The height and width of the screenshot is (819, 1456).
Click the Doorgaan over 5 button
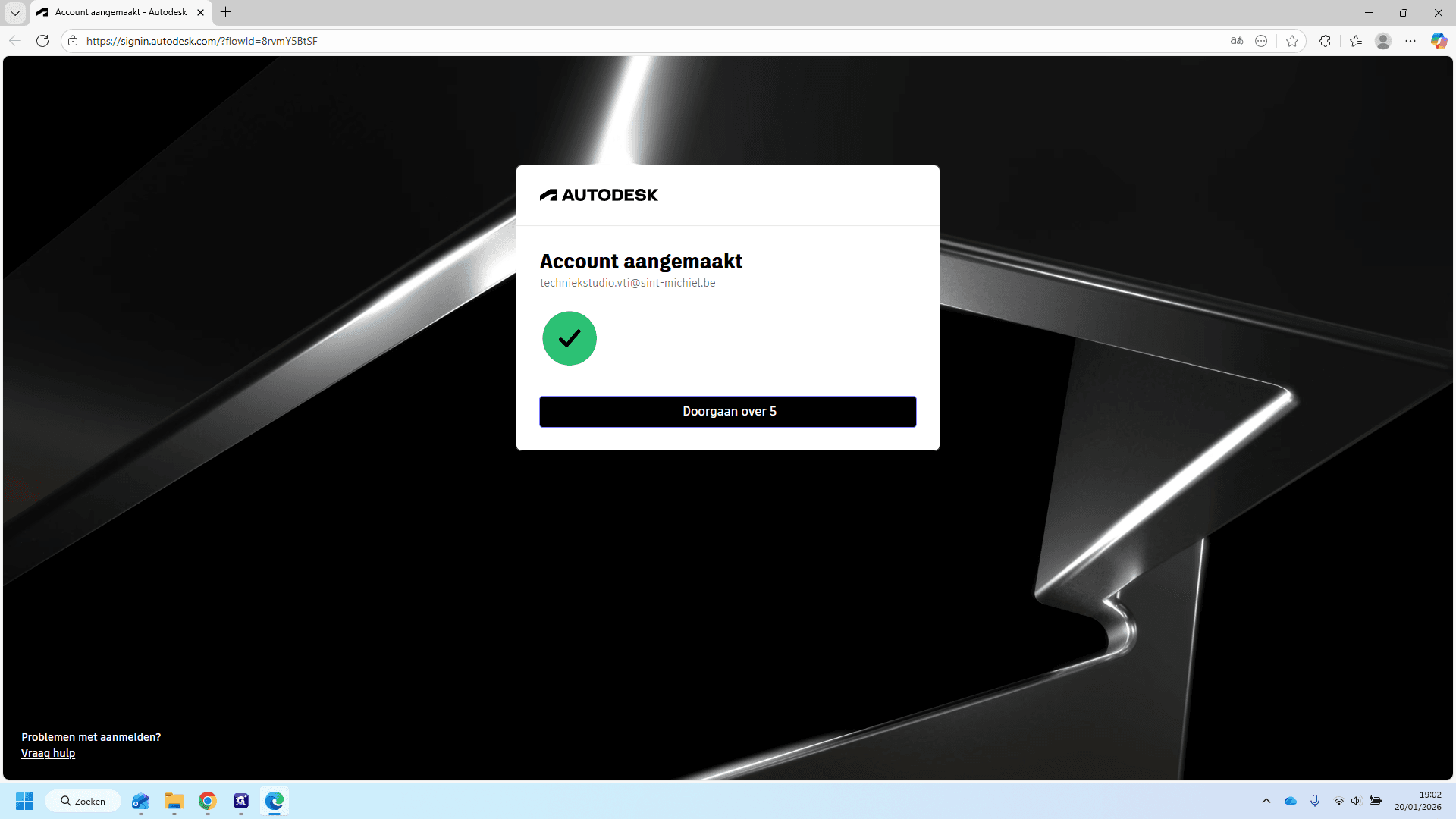728,412
